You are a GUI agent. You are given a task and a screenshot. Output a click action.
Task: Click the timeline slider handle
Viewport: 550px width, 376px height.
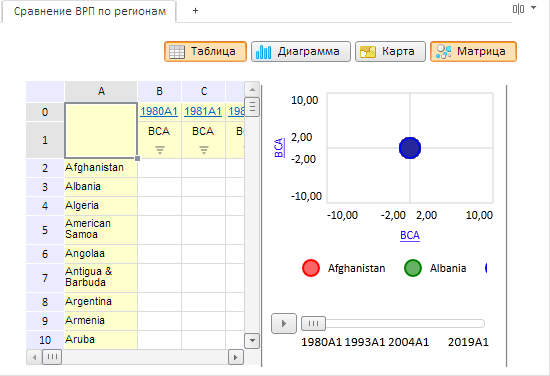coord(313,323)
